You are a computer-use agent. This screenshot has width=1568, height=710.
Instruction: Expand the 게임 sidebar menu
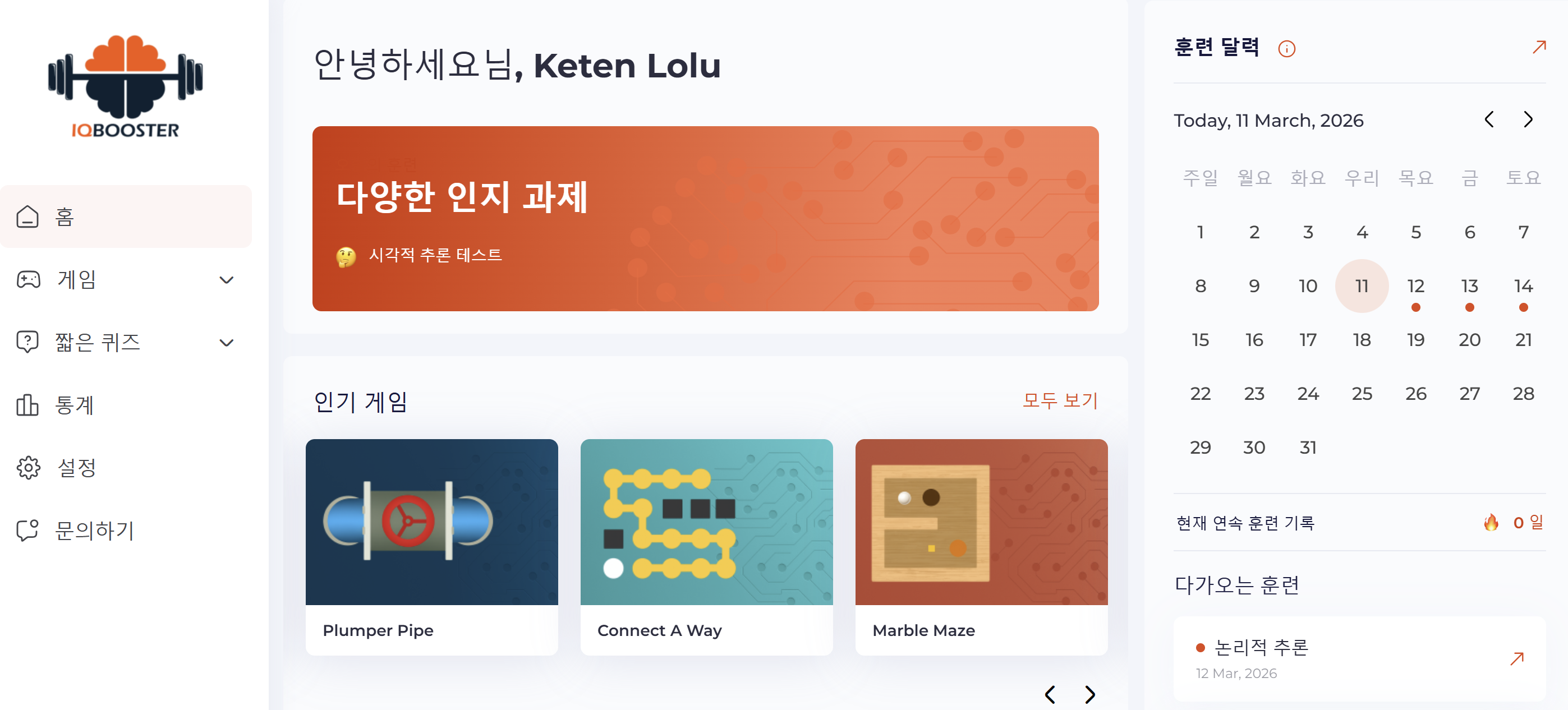[x=227, y=280]
